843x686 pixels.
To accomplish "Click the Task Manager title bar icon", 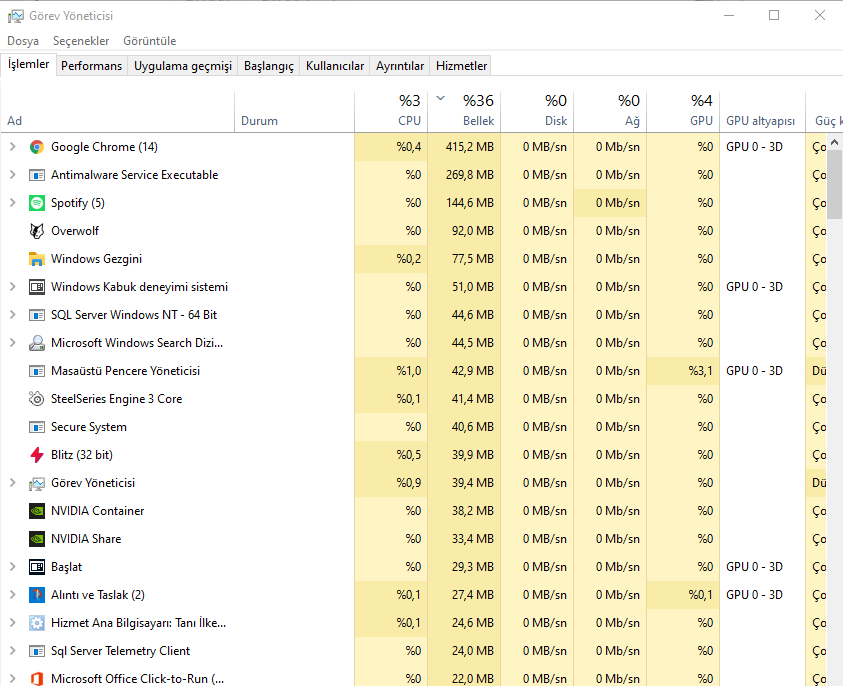I will pos(16,16).
